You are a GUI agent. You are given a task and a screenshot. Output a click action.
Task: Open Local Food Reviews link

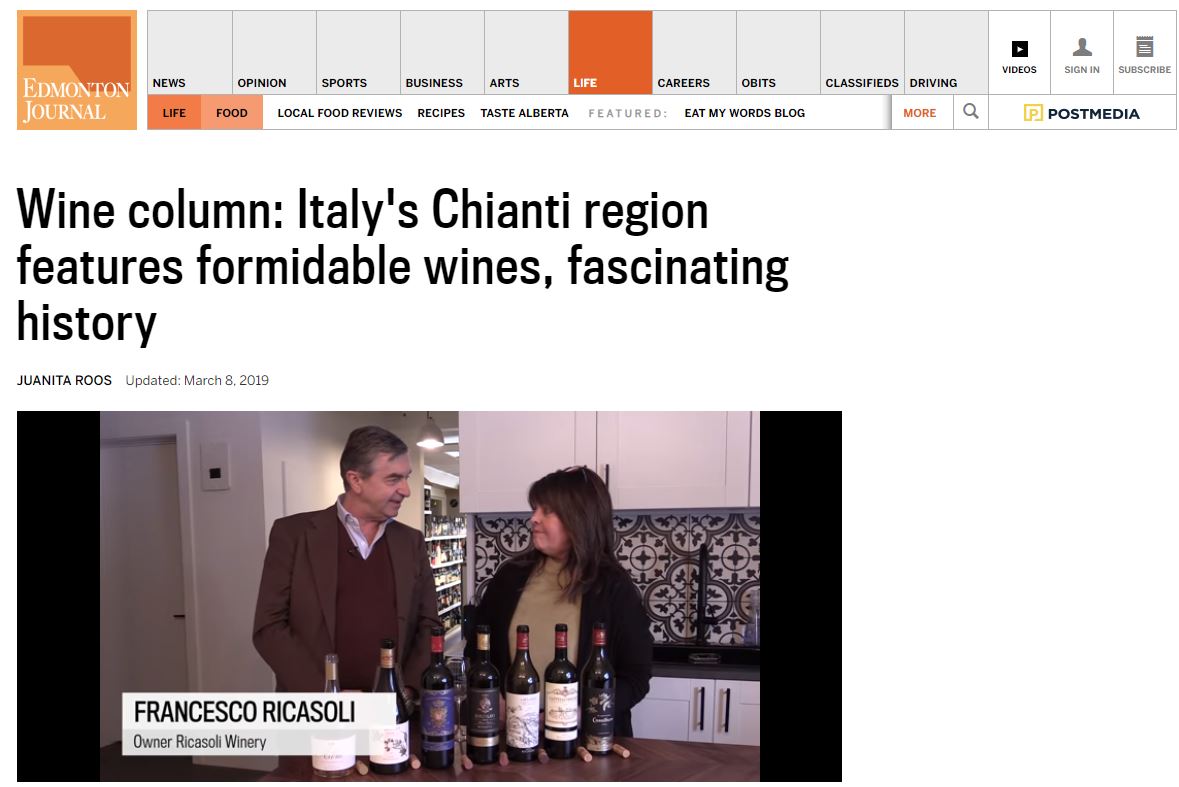point(340,113)
